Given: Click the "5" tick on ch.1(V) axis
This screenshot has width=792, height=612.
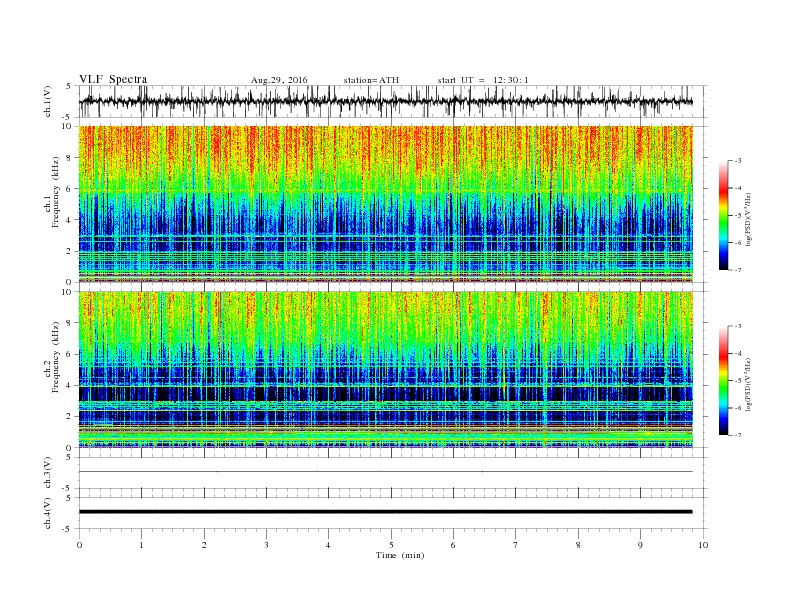Looking at the screenshot, I should [69, 86].
